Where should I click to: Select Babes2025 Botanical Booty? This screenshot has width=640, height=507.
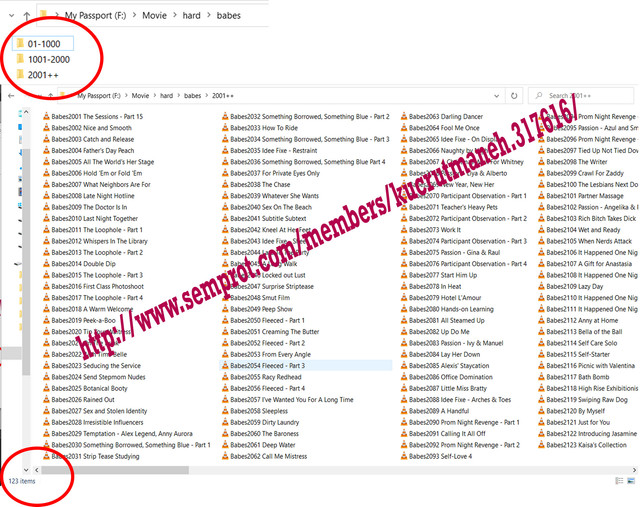[85, 388]
